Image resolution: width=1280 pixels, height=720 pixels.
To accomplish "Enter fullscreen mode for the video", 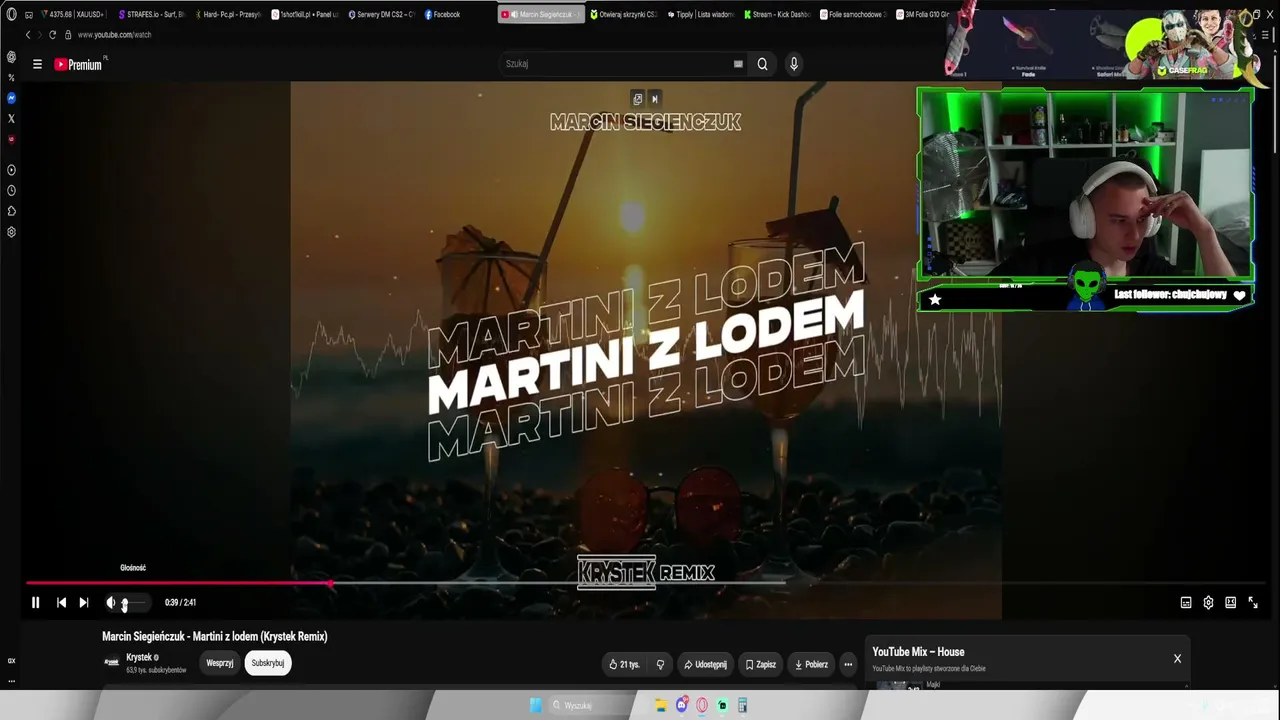I will pyautogui.click(x=1253, y=603).
